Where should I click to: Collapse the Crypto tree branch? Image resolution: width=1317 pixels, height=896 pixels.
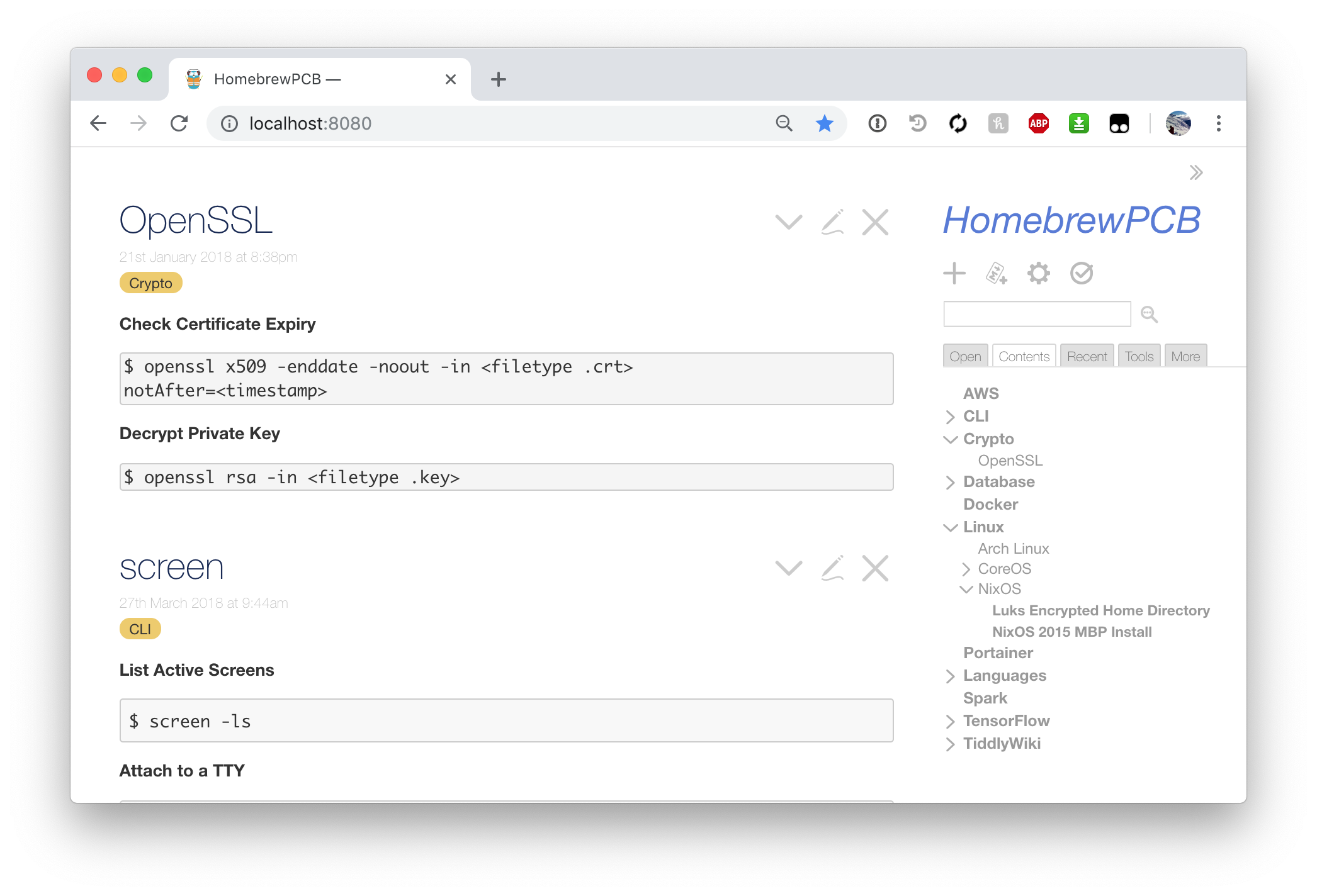(x=950, y=439)
